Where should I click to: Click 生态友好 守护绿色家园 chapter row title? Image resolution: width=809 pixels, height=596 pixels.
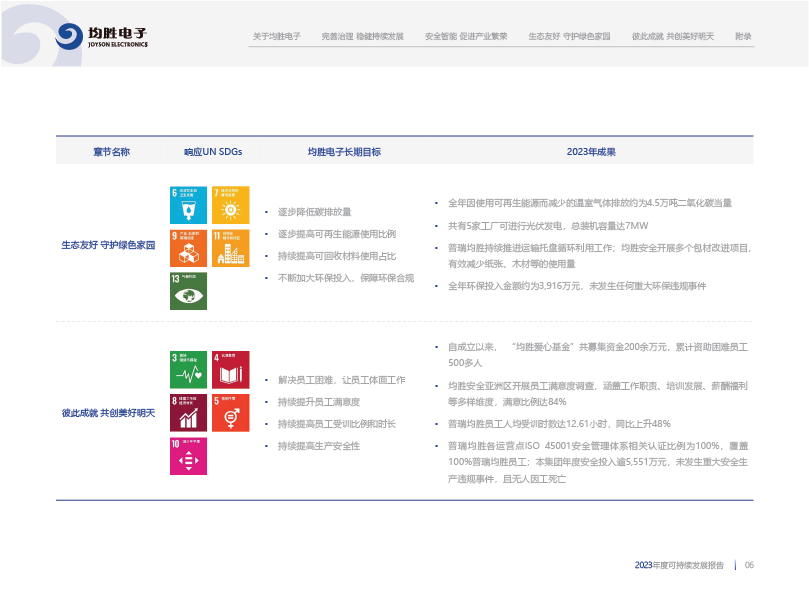pos(108,244)
